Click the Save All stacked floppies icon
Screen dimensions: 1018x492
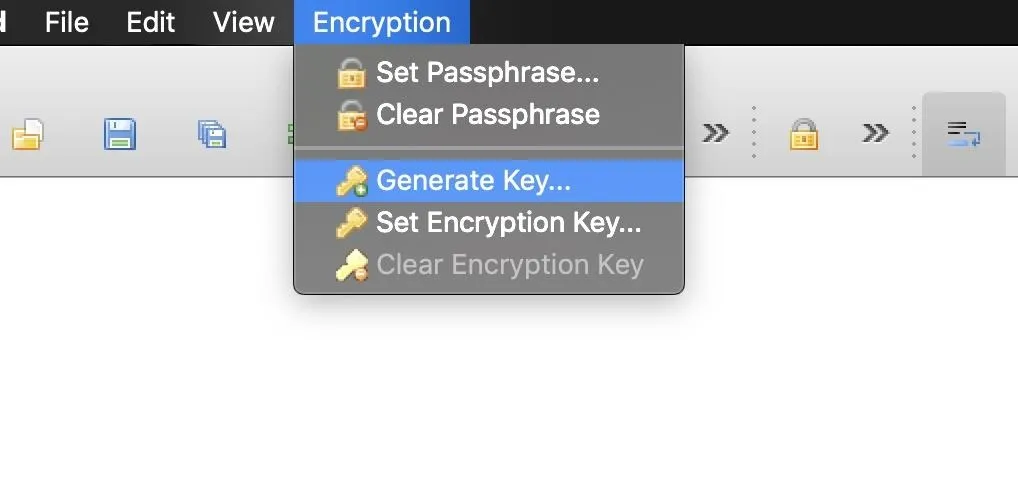click(x=212, y=134)
